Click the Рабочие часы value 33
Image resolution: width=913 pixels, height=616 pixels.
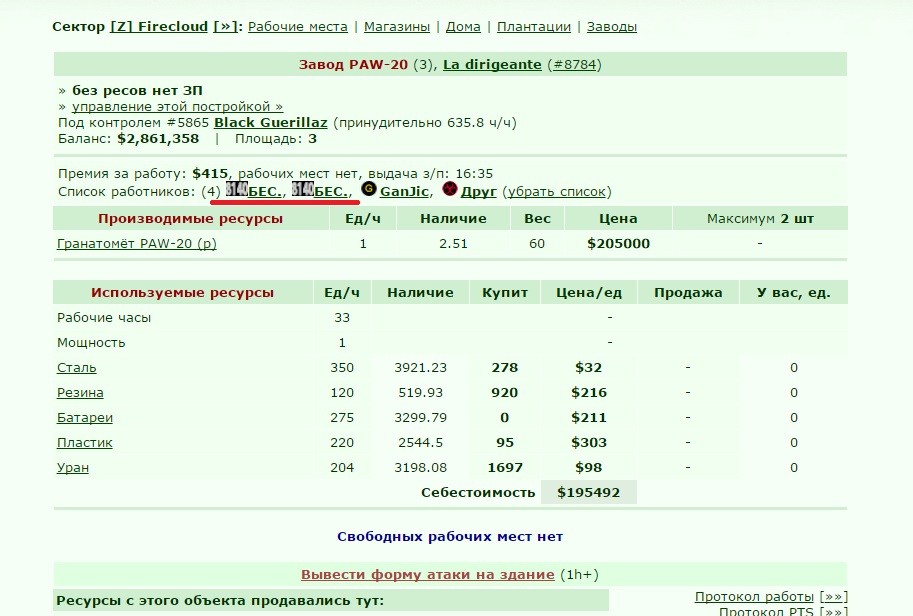click(342, 318)
